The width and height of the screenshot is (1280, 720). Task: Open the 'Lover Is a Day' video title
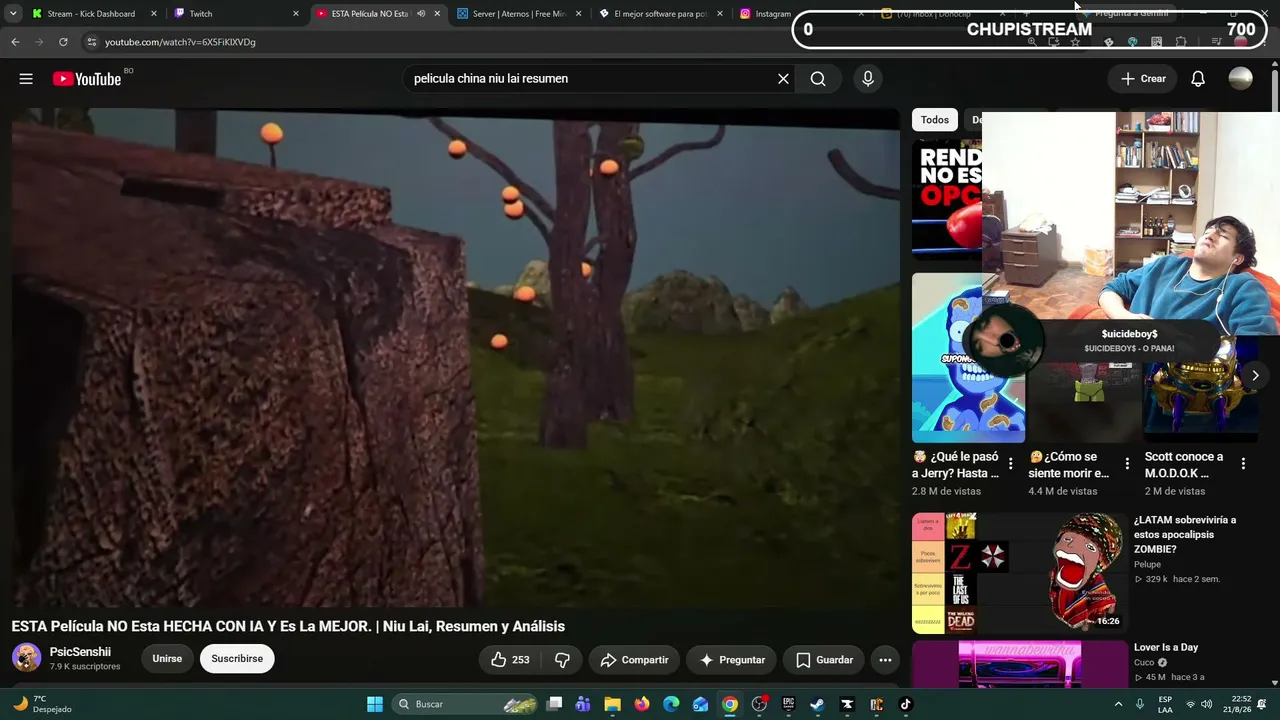click(x=1166, y=647)
